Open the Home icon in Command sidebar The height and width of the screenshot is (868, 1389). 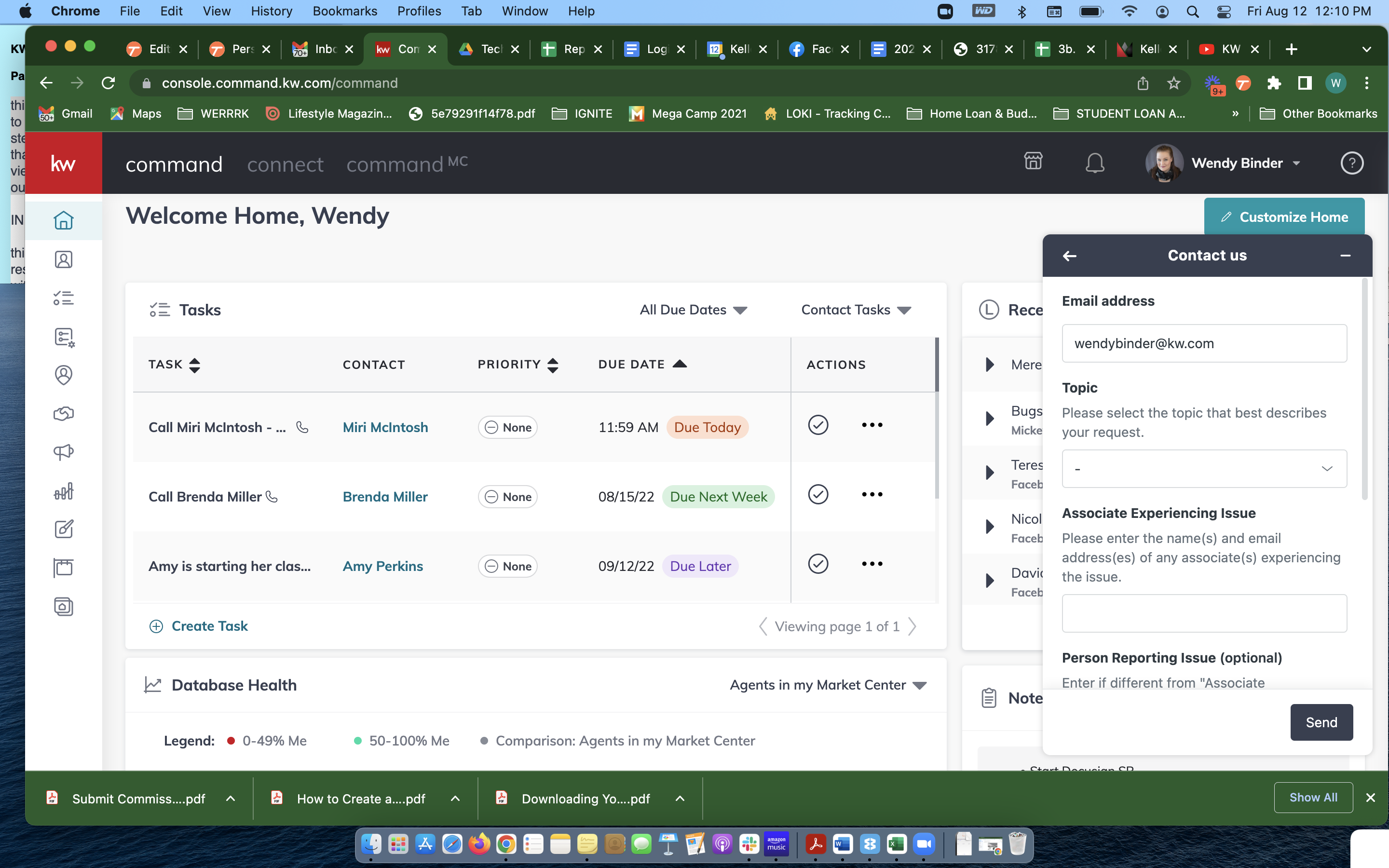[63, 220]
